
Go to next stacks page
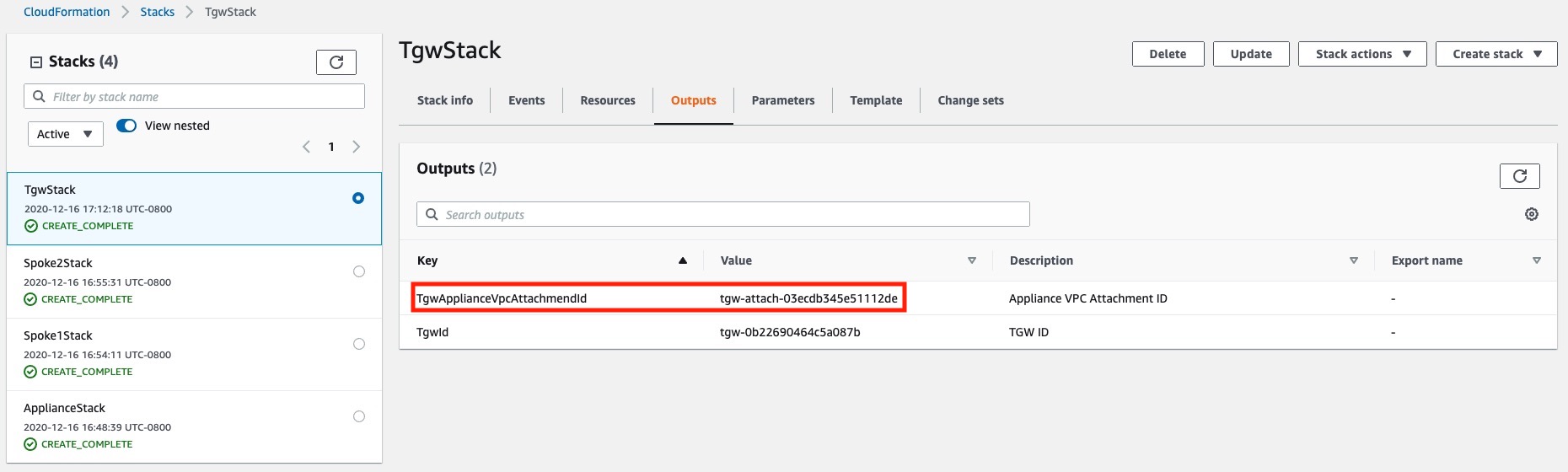click(x=357, y=147)
